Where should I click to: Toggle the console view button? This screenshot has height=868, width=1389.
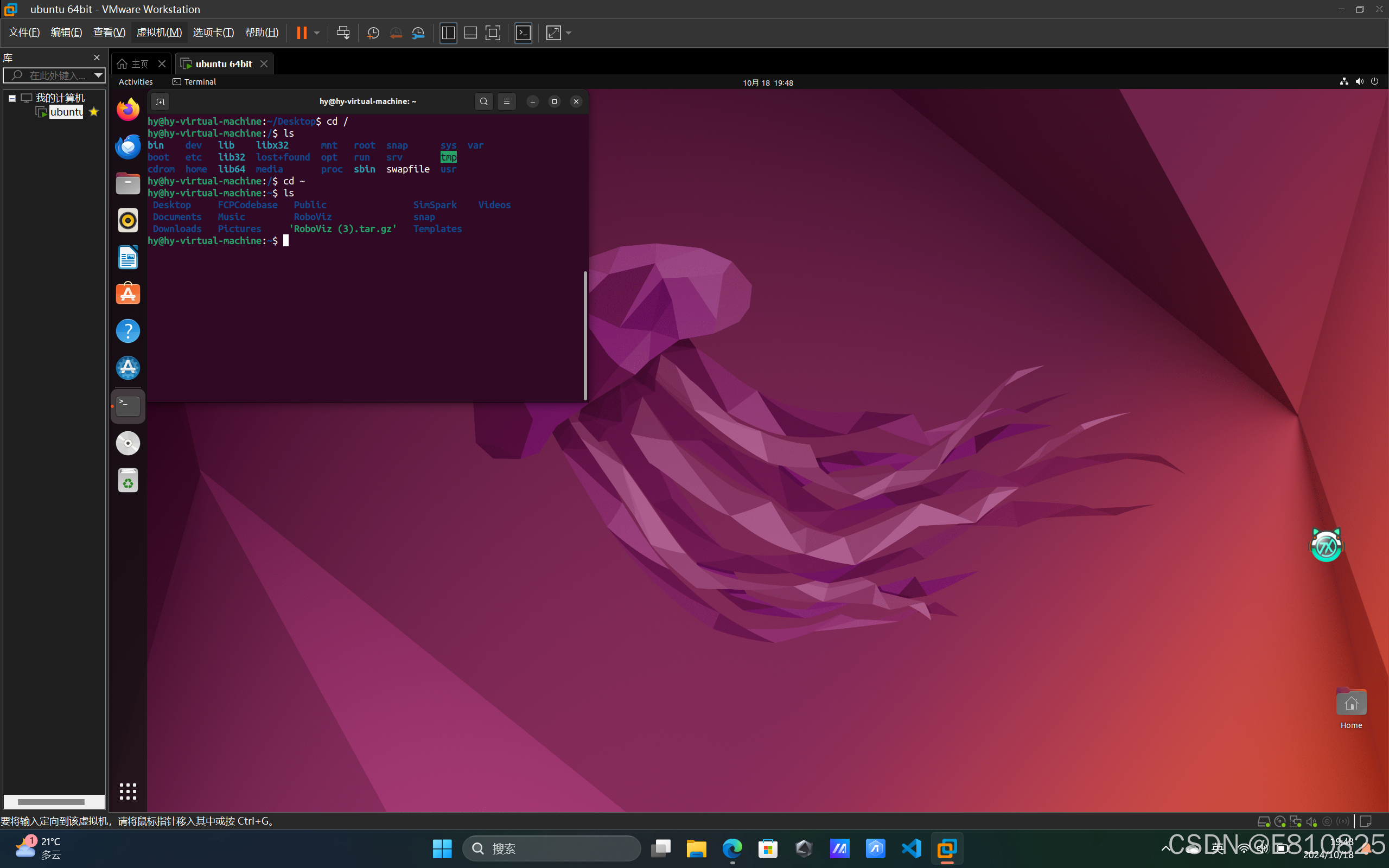pyautogui.click(x=523, y=33)
